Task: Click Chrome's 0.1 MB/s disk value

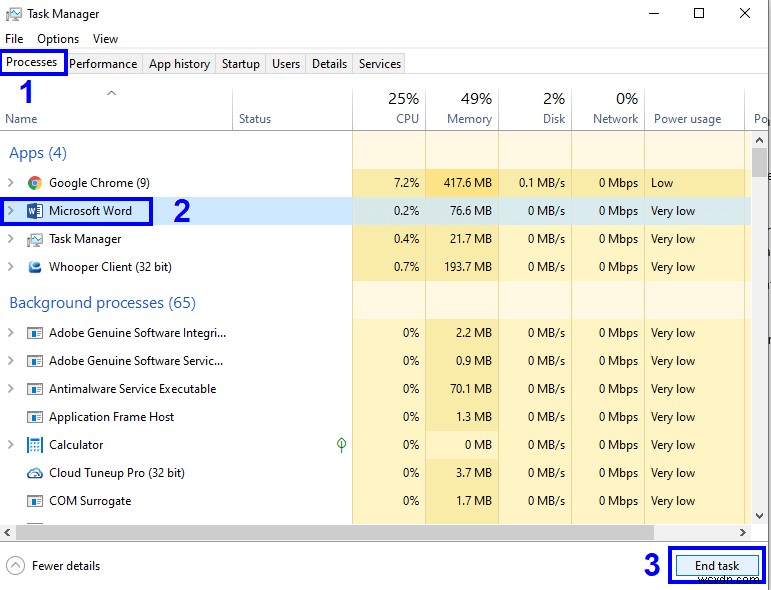Action: point(541,183)
